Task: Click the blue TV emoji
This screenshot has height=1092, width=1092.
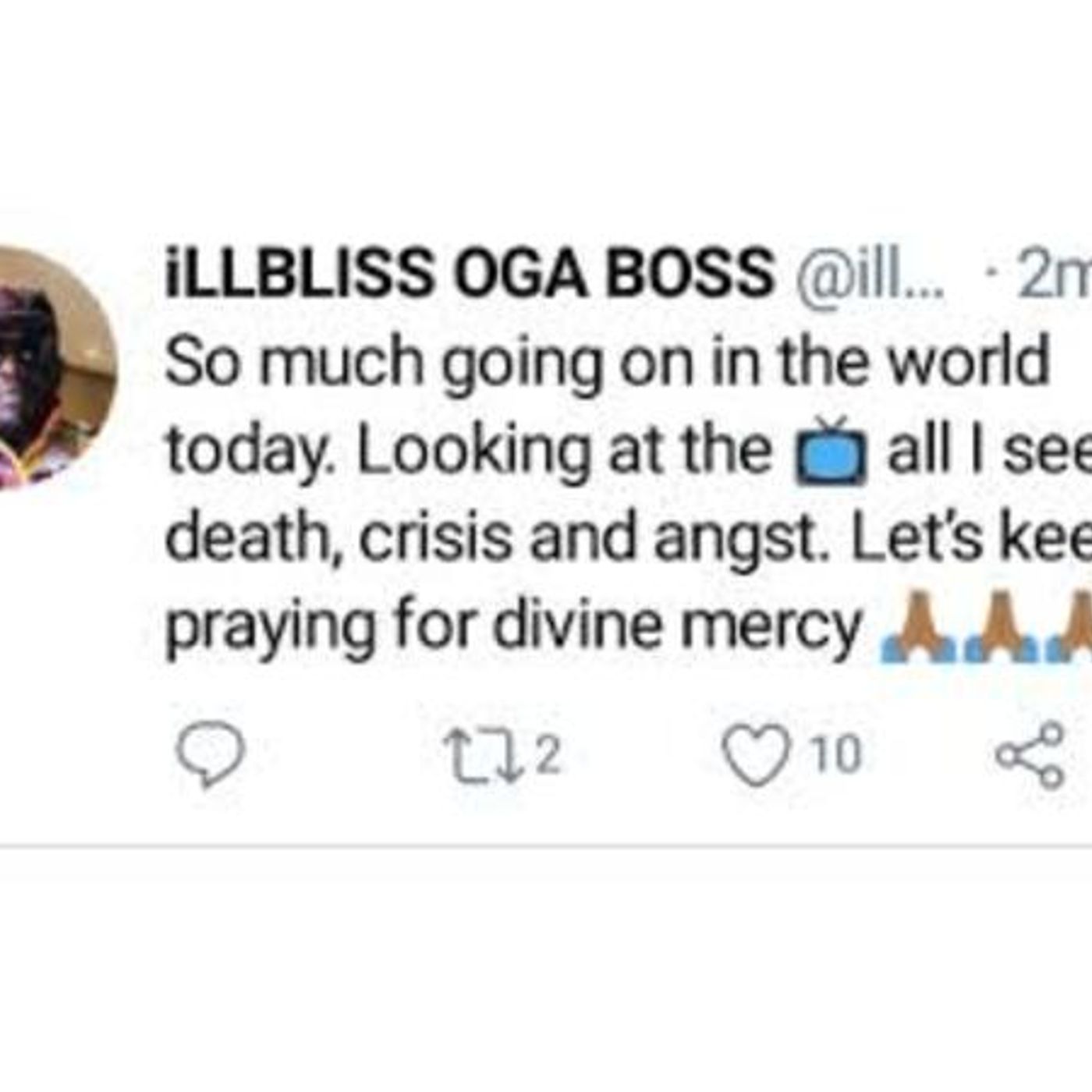Action: click(829, 452)
